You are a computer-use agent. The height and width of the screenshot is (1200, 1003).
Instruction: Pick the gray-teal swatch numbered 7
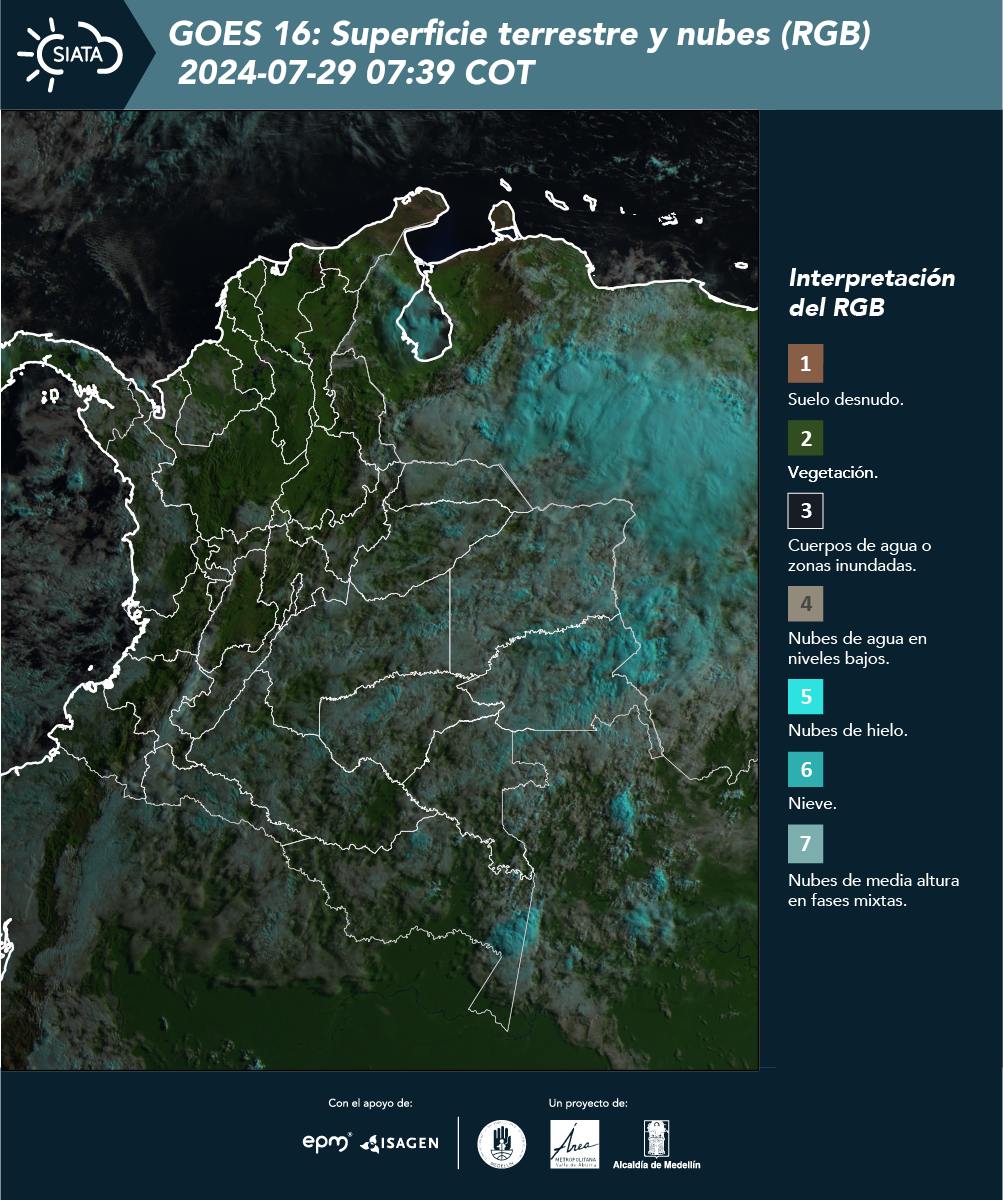(x=805, y=844)
